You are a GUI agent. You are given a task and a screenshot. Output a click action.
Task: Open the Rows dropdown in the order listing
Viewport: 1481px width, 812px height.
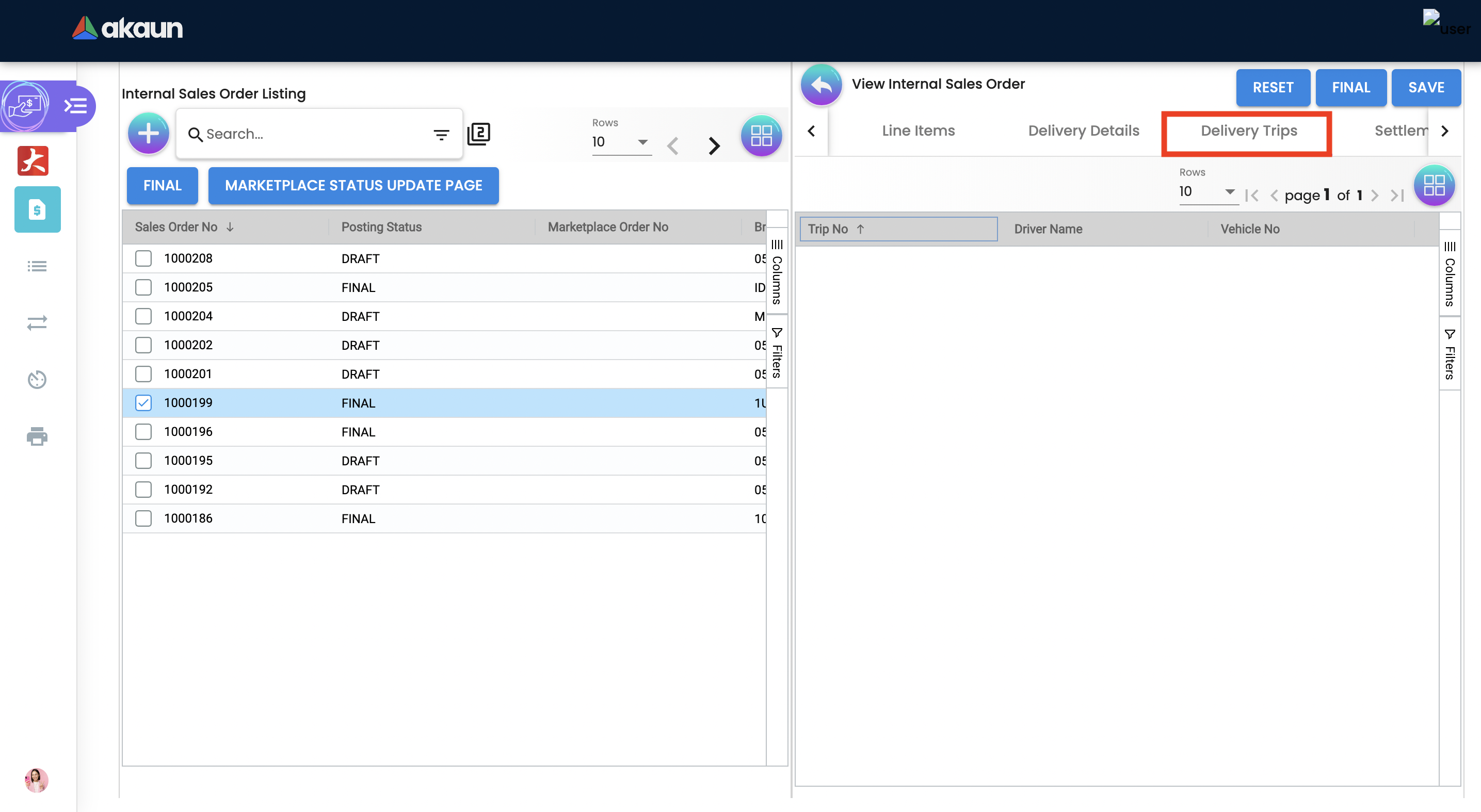tap(621, 142)
